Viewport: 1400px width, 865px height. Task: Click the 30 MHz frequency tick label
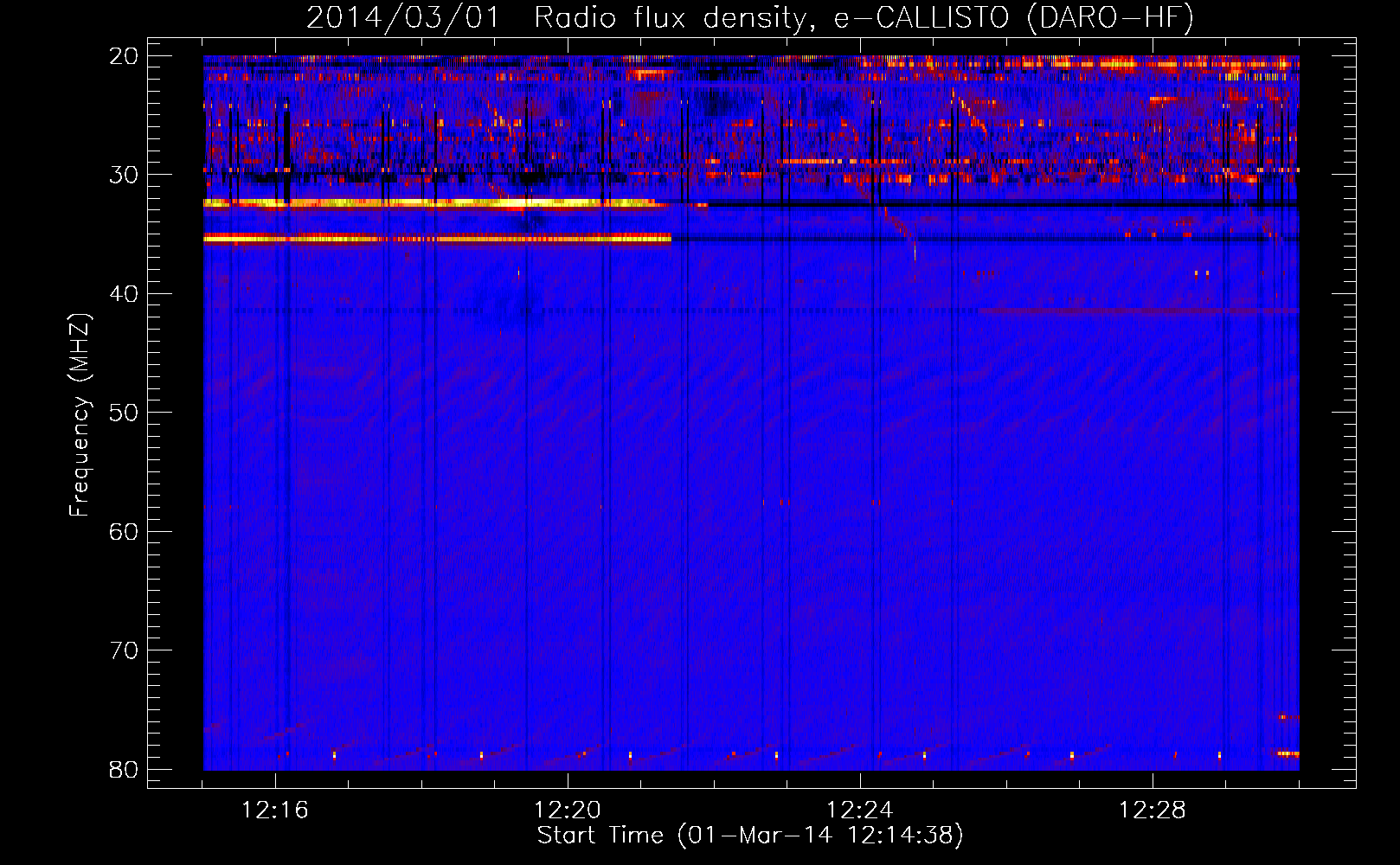click(124, 175)
